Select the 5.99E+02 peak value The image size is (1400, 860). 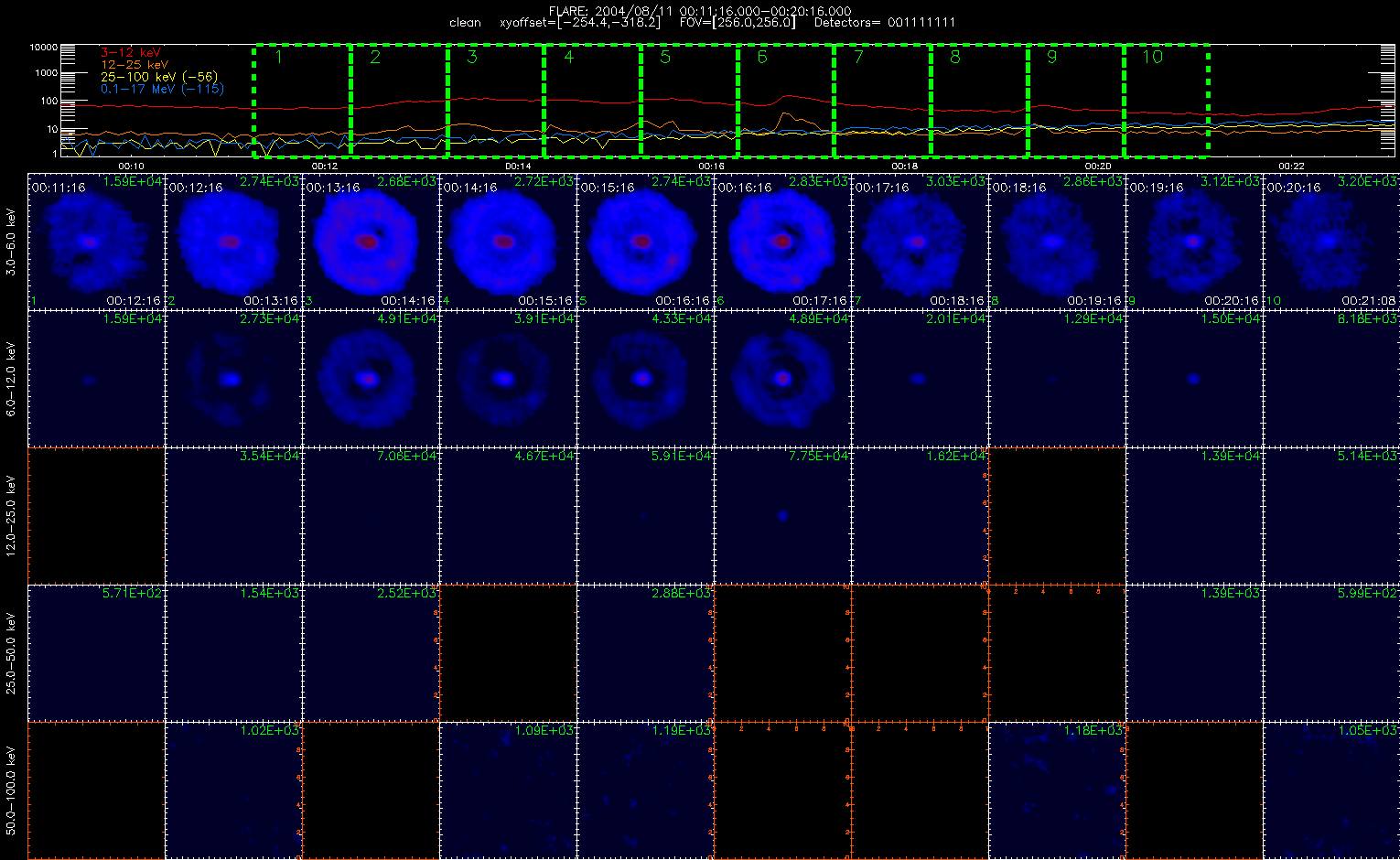1367,593
